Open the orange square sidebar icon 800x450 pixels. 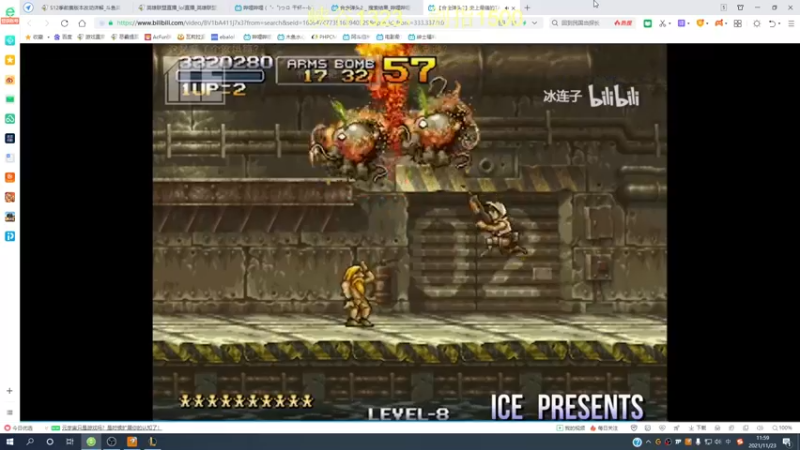[x=10, y=177]
